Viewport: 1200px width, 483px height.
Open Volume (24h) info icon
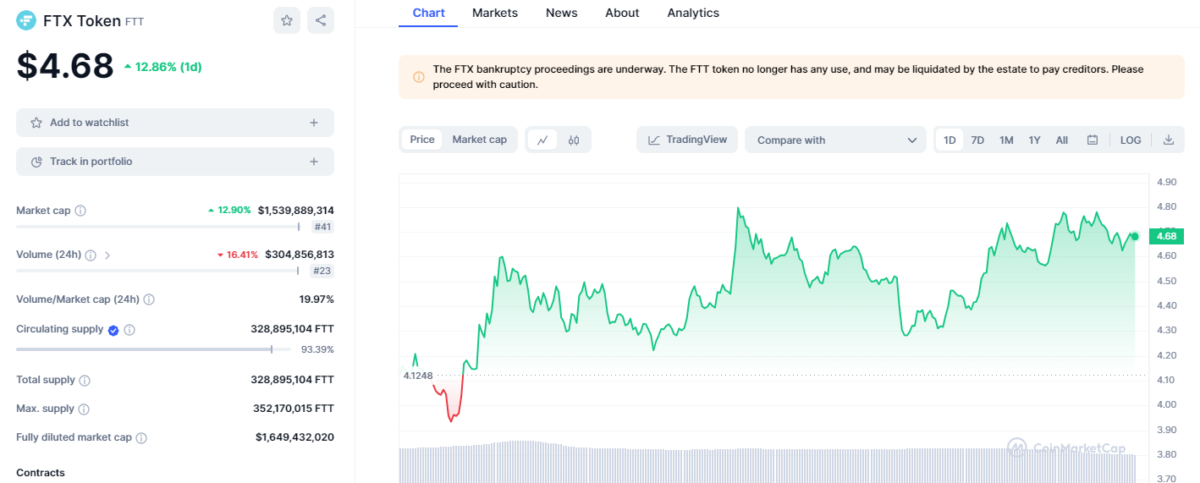click(x=91, y=255)
